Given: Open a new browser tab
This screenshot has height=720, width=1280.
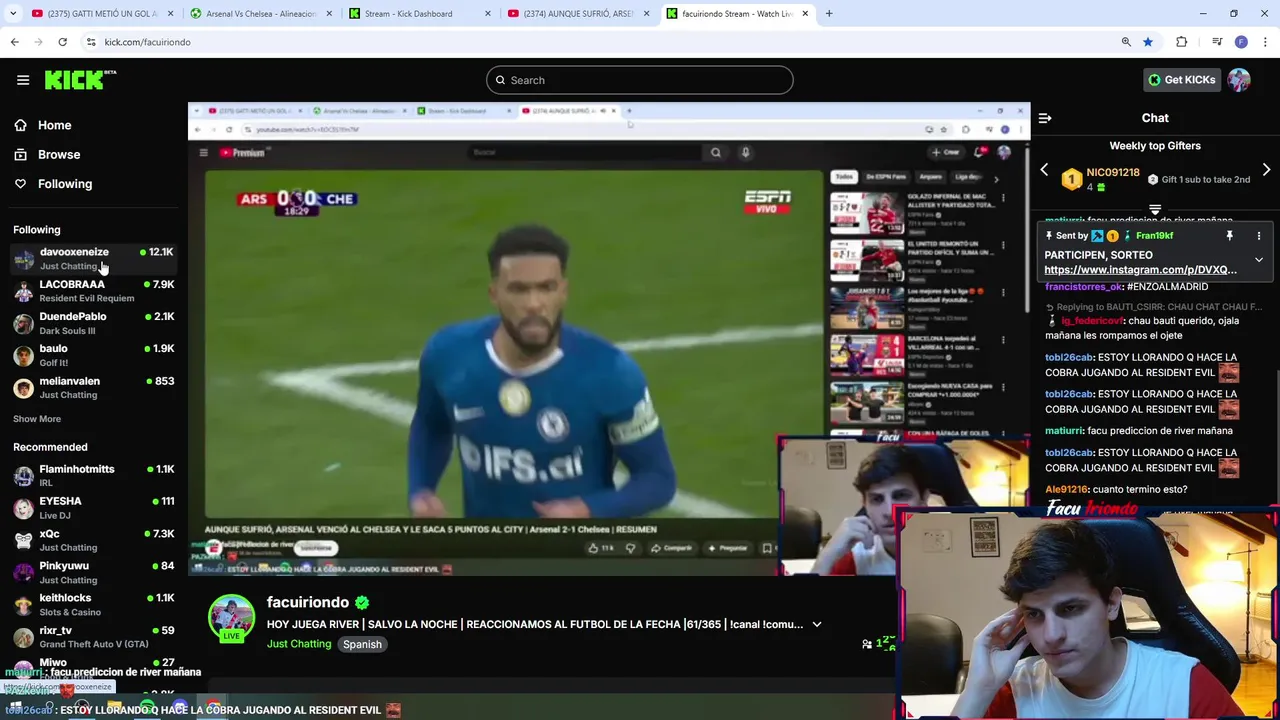Looking at the screenshot, I should click(829, 14).
